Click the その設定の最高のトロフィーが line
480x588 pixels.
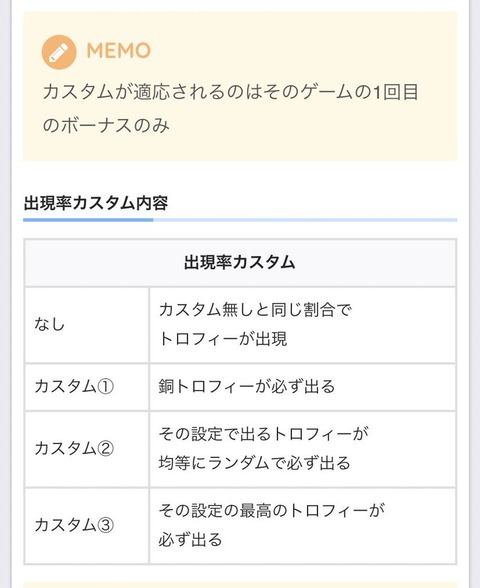pos(272,511)
